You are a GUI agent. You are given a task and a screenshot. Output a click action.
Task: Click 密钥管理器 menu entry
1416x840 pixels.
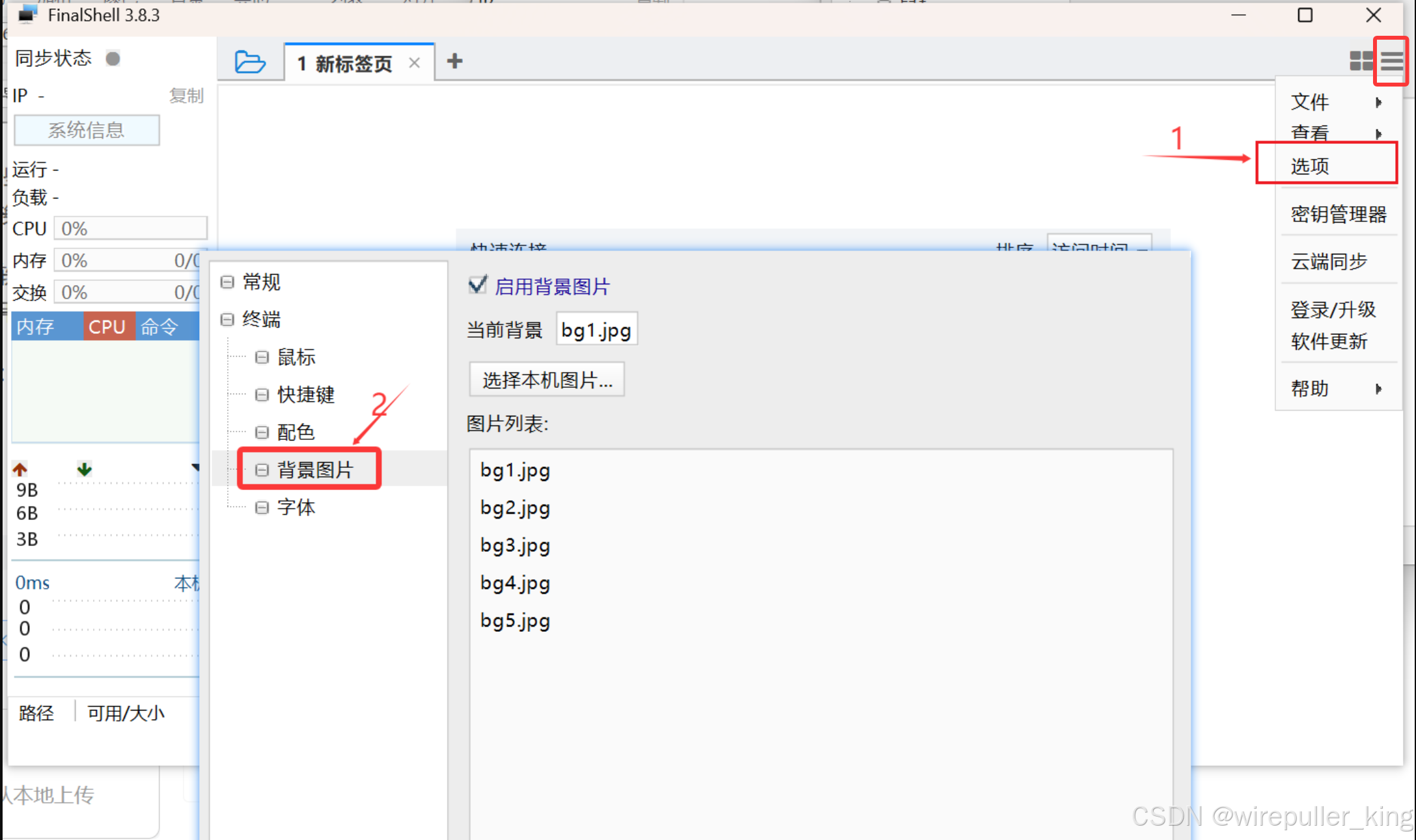pos(1338,214)
